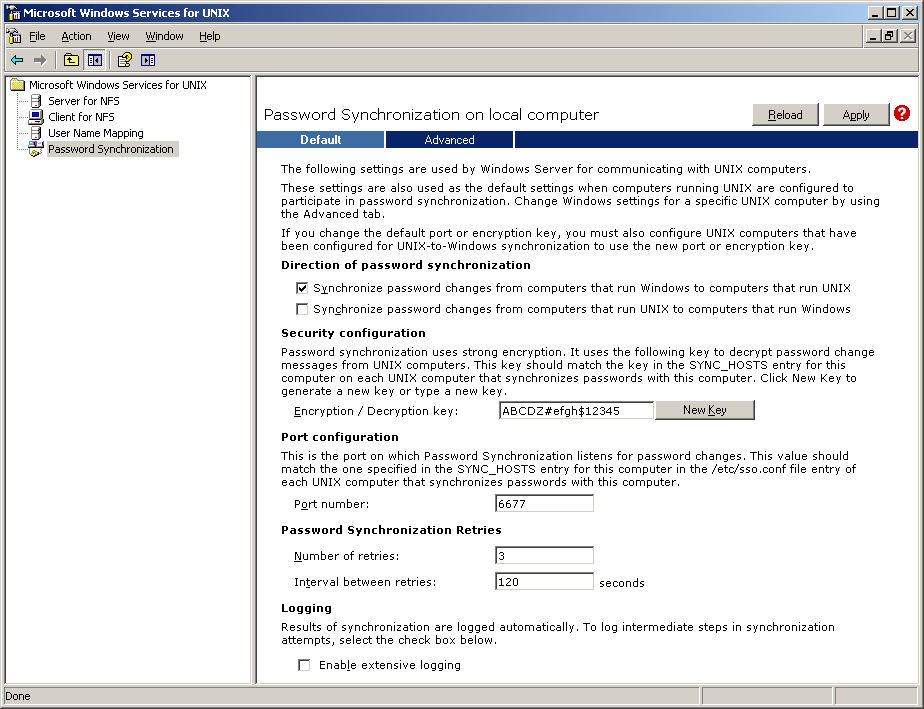The image size is (924, 709).
Task: Click the root folder icon in the tree
Action: pos(18,85)
